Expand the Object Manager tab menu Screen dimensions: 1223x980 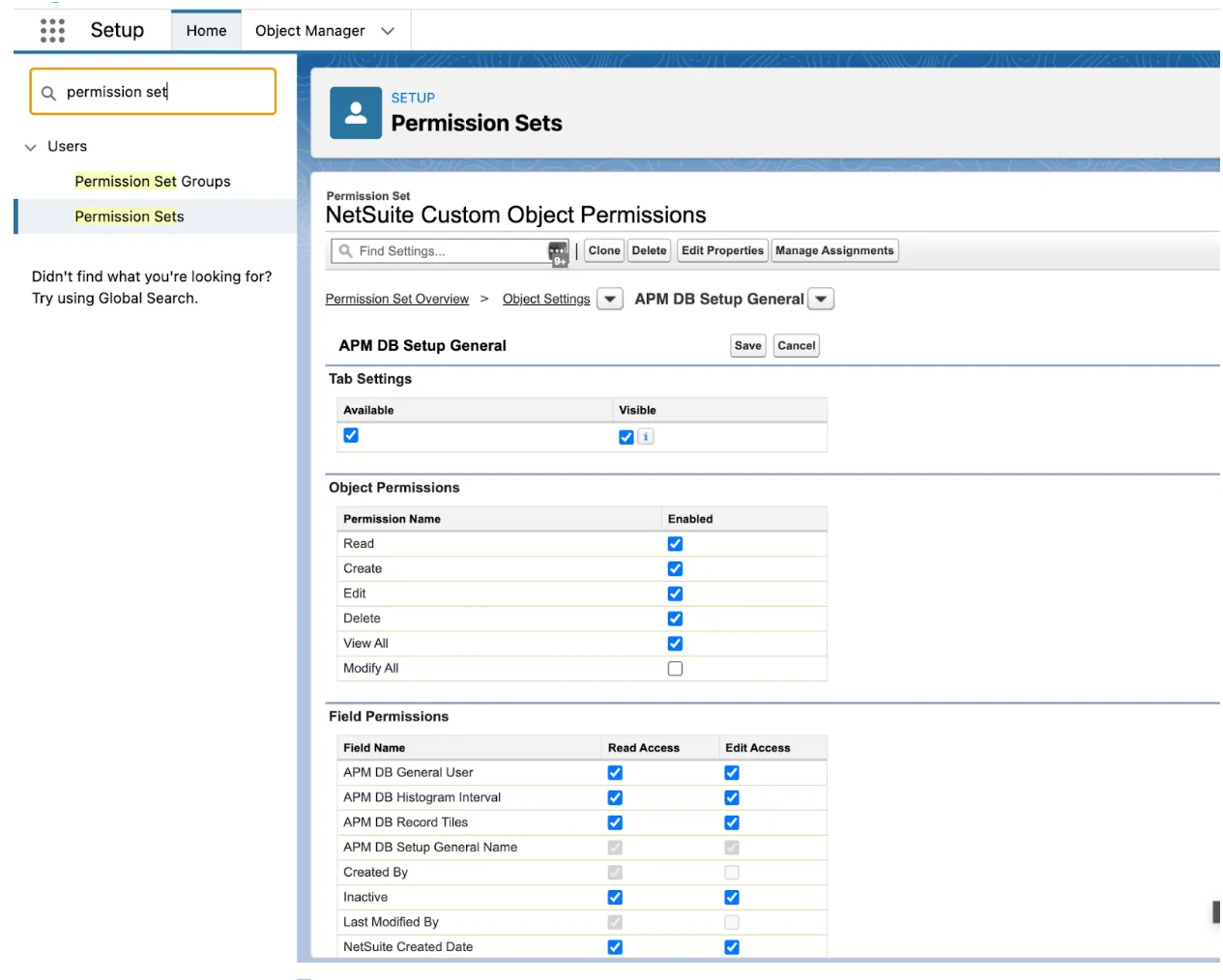pos(388,31)
